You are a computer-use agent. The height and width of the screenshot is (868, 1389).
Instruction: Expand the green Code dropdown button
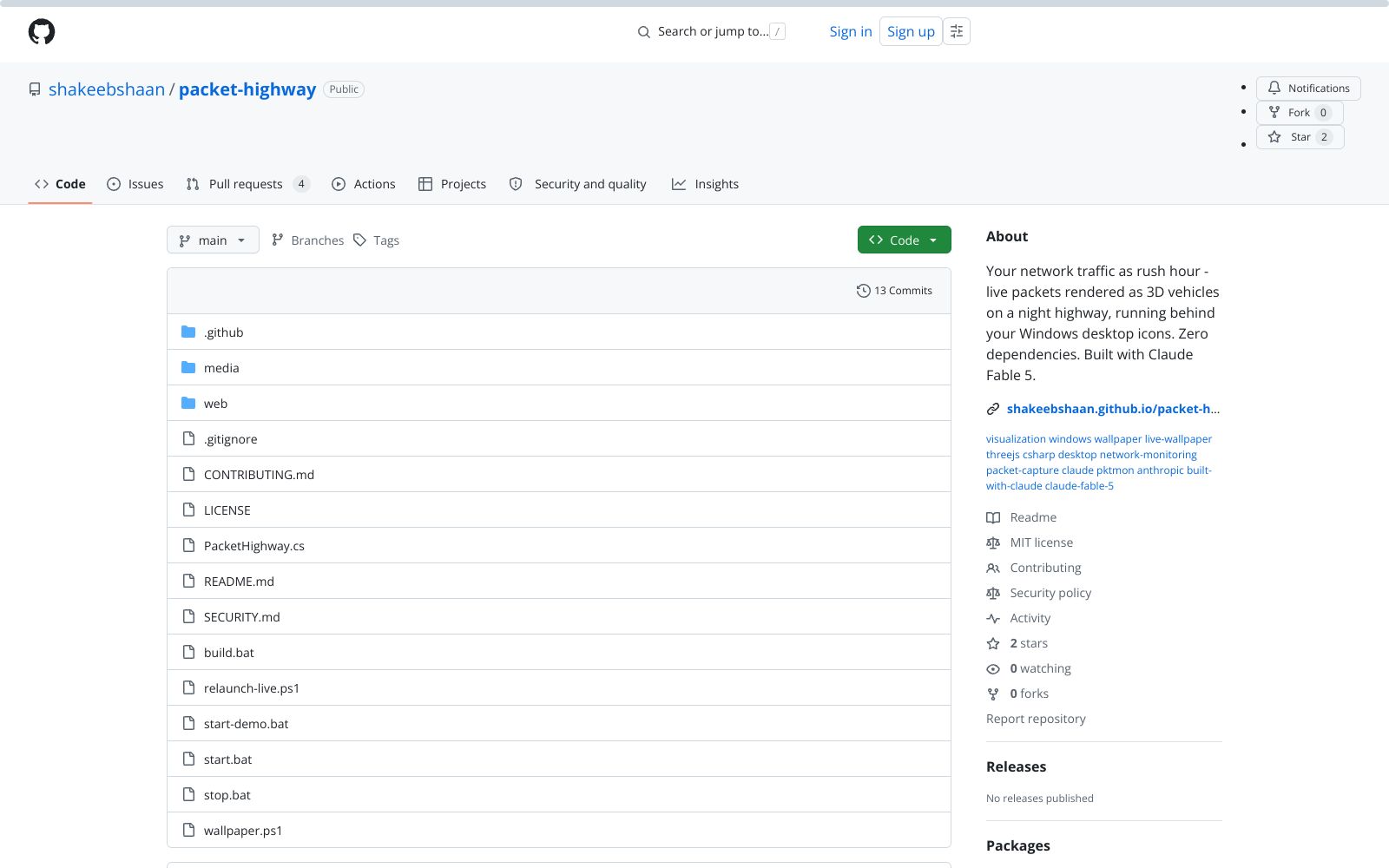(904, 240)
